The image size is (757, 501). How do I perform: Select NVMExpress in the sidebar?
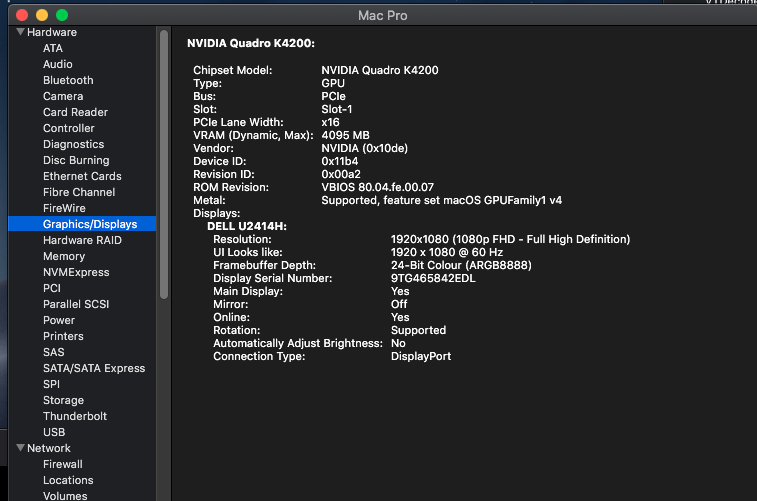[x=76, y=272]
